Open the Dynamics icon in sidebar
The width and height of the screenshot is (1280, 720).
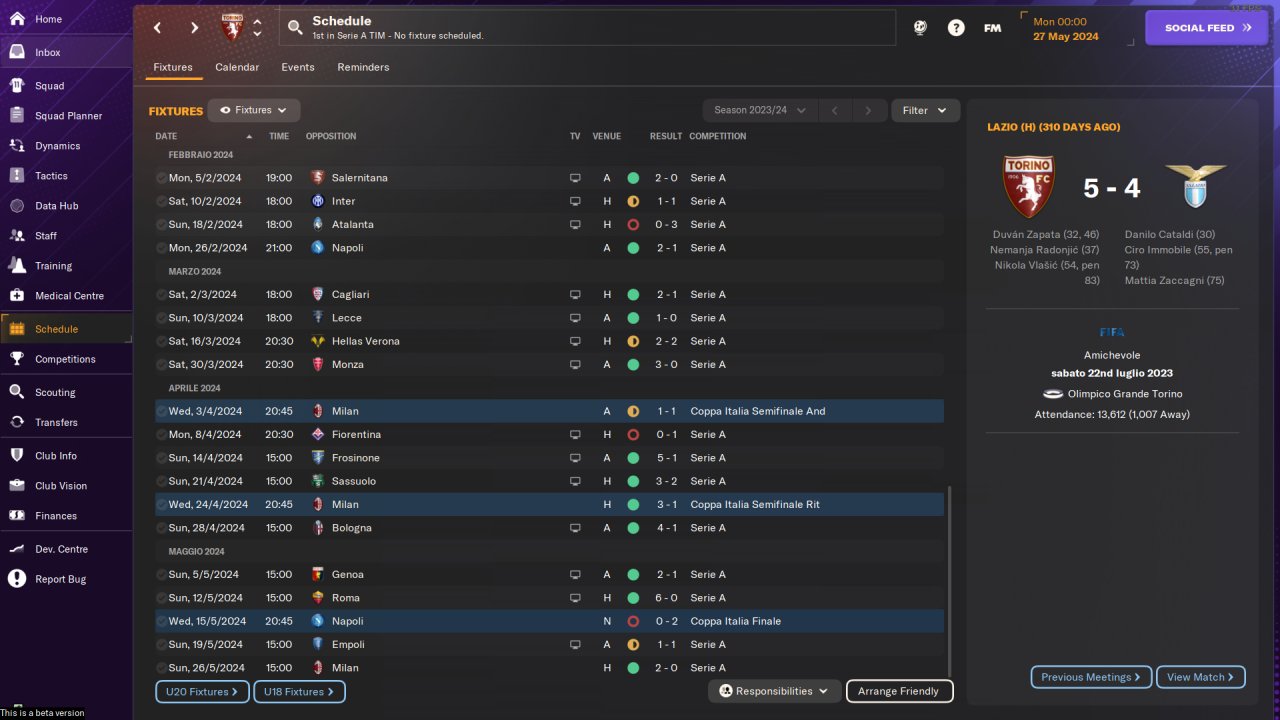17,146
